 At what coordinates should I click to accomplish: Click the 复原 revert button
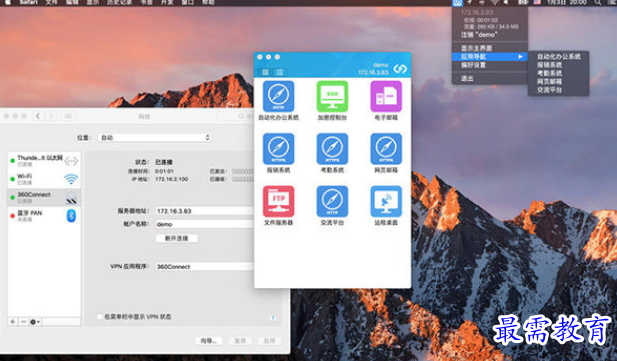(240, 341)
